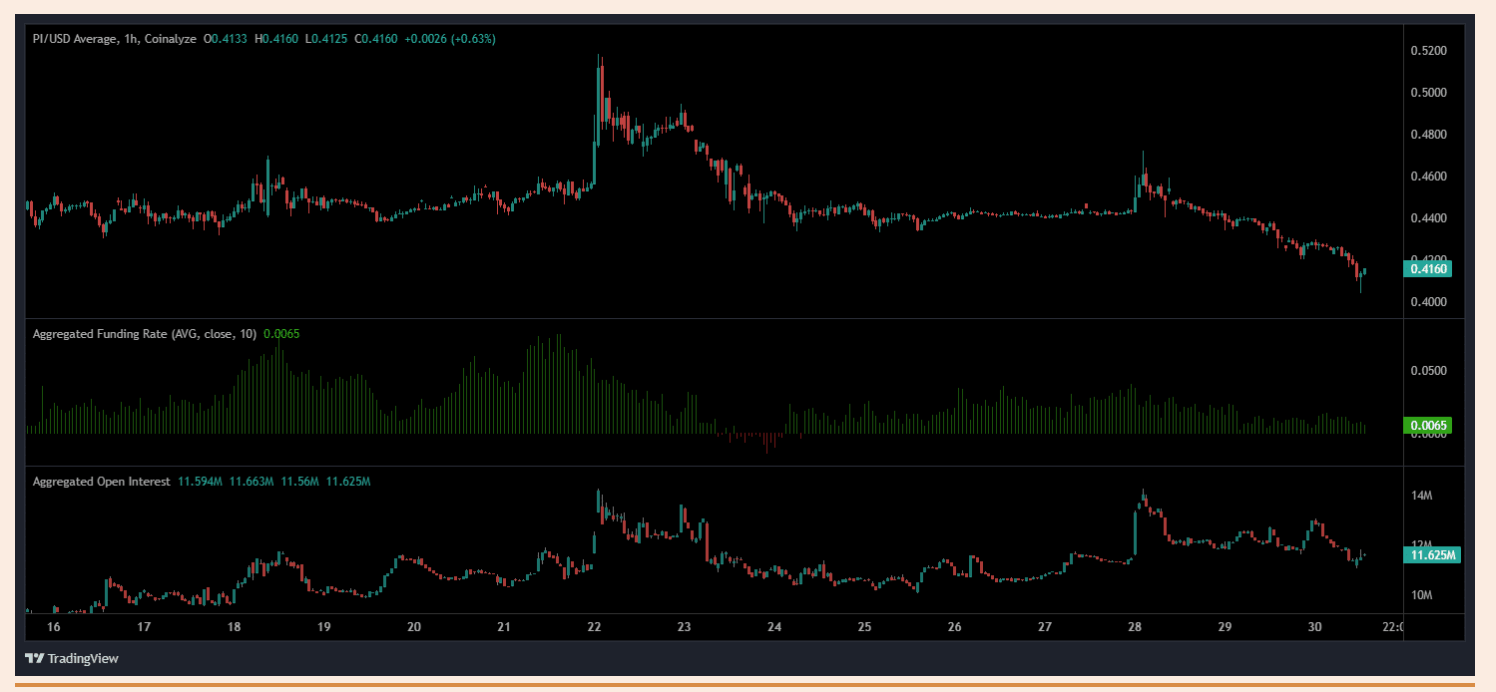
Task: Click the 11.625M open interest tag
Action: pyautogui.click(x=1434, y=554)
